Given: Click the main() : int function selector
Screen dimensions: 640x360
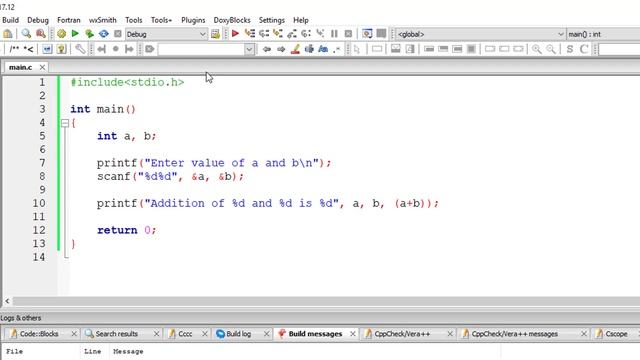Looking at the screenshot, I should click(x=603, y=34).
